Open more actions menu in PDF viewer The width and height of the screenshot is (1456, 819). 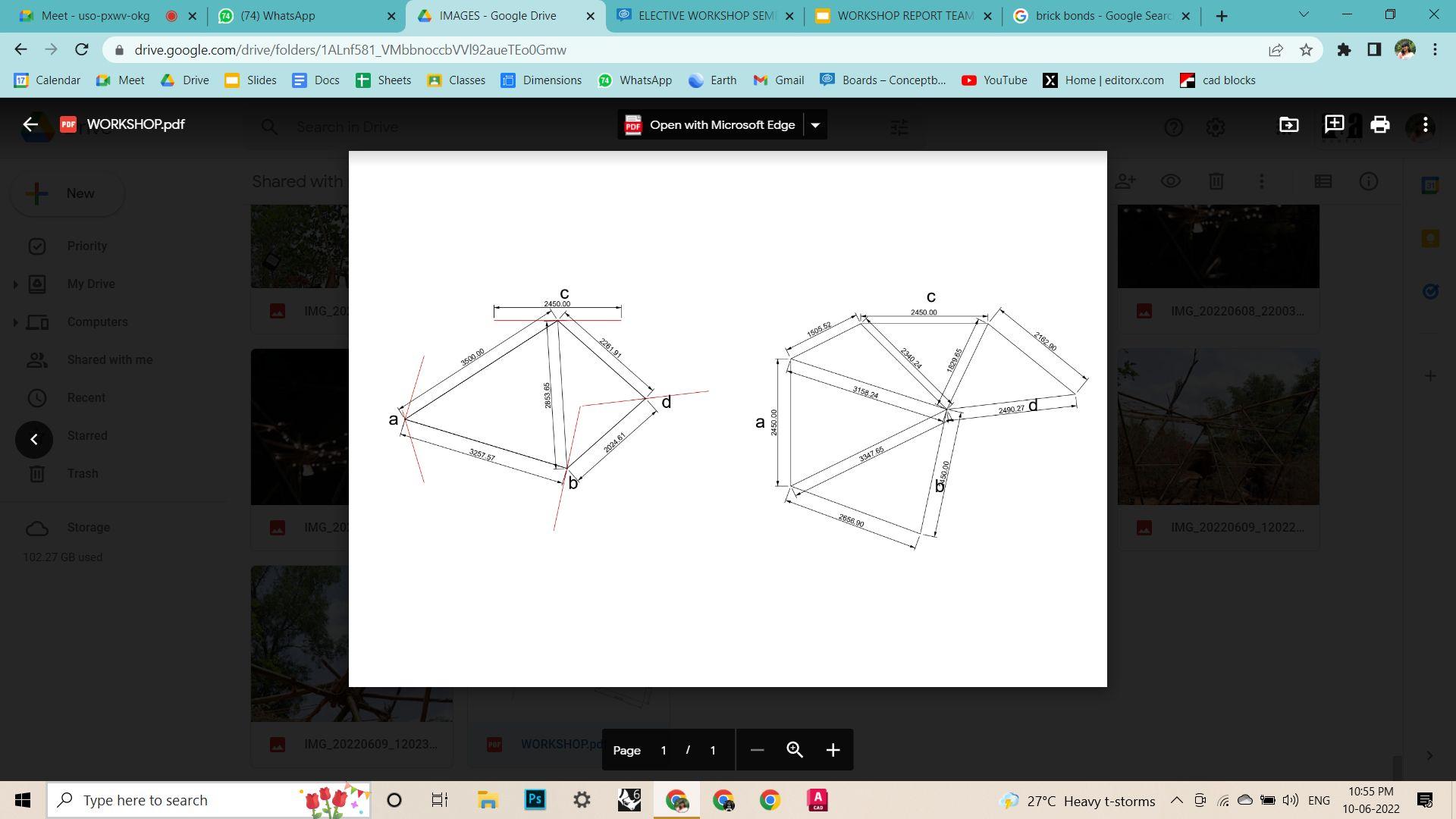click(x=1425, y=125)
